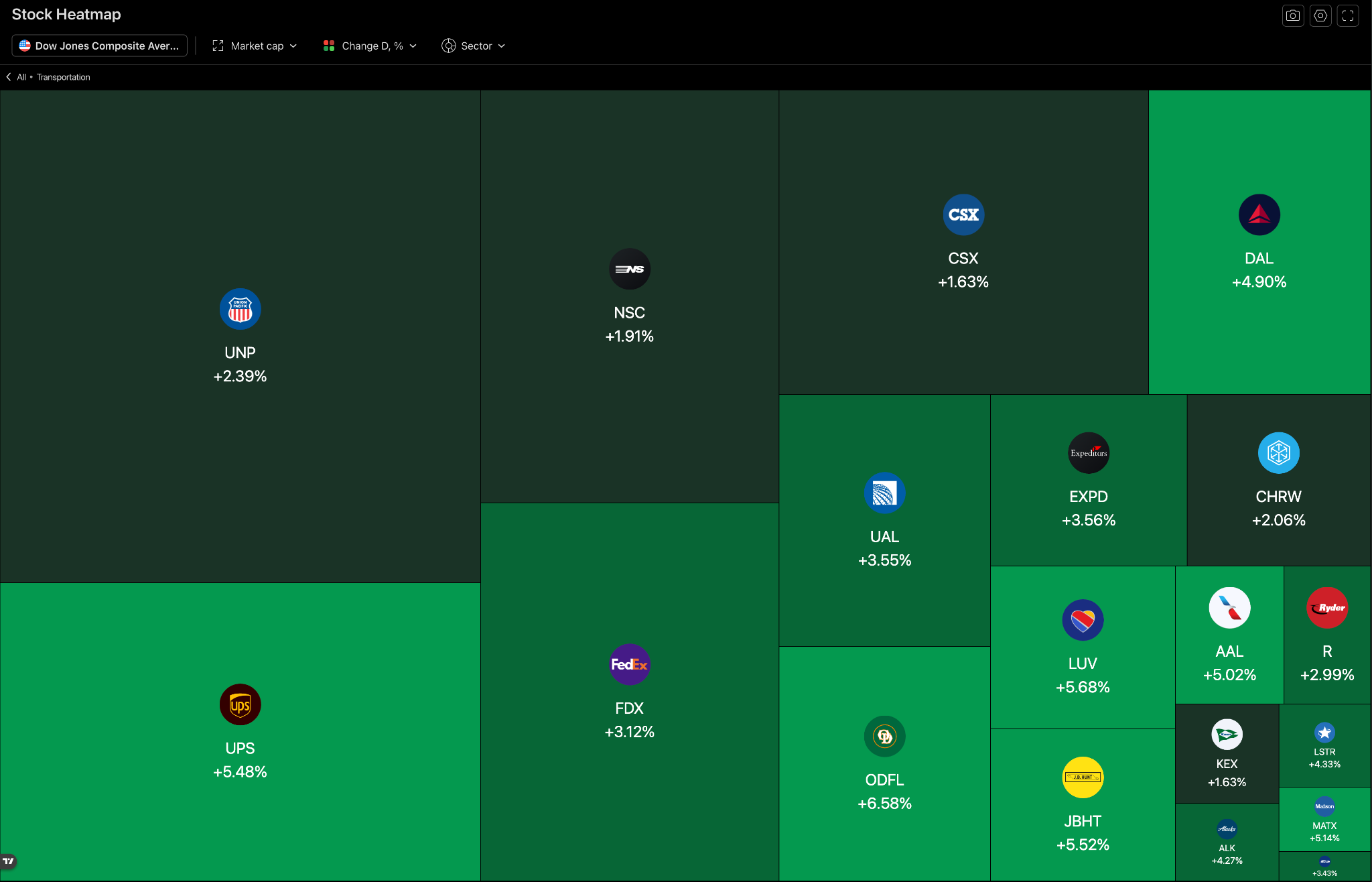Screen dimensions: 1372x882
Task: Click the Transportation breadcrumb label
Action: (63, 77)
